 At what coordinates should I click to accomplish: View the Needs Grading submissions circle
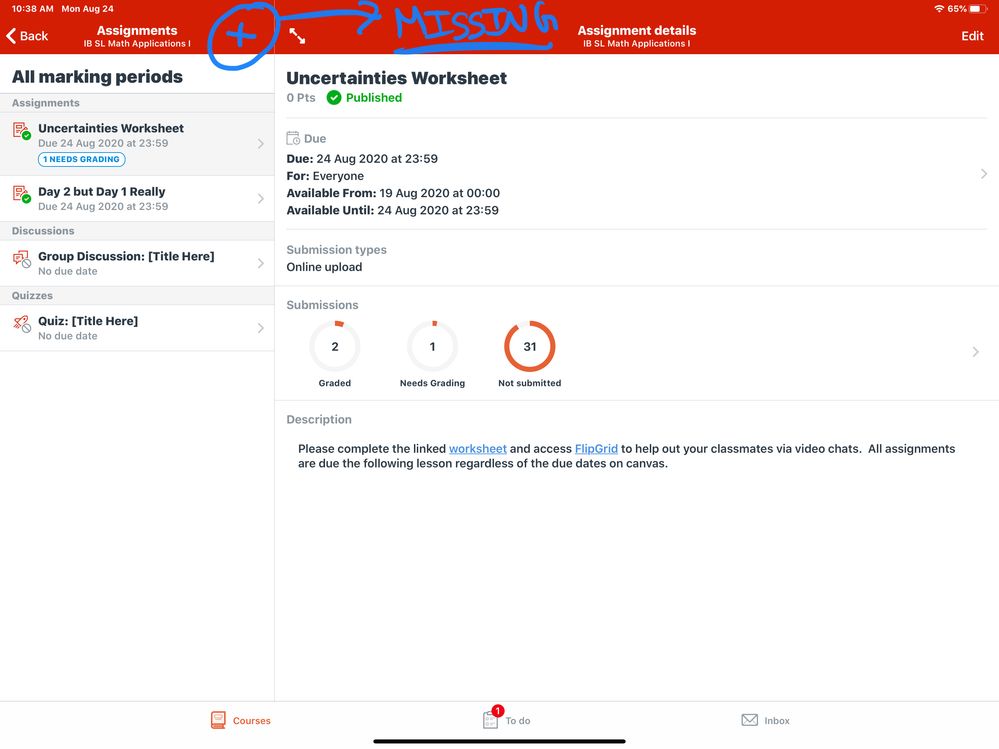(432, 347)
